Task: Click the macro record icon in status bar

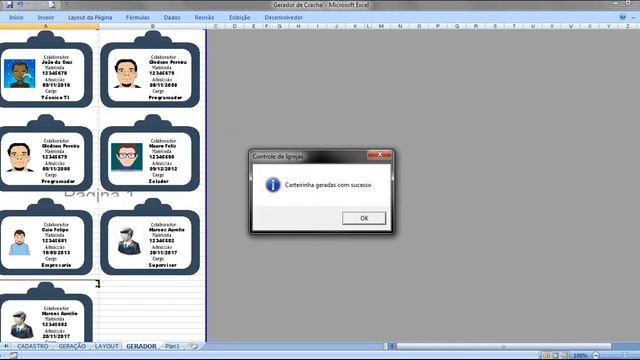Action: click(x=13, y=356)
